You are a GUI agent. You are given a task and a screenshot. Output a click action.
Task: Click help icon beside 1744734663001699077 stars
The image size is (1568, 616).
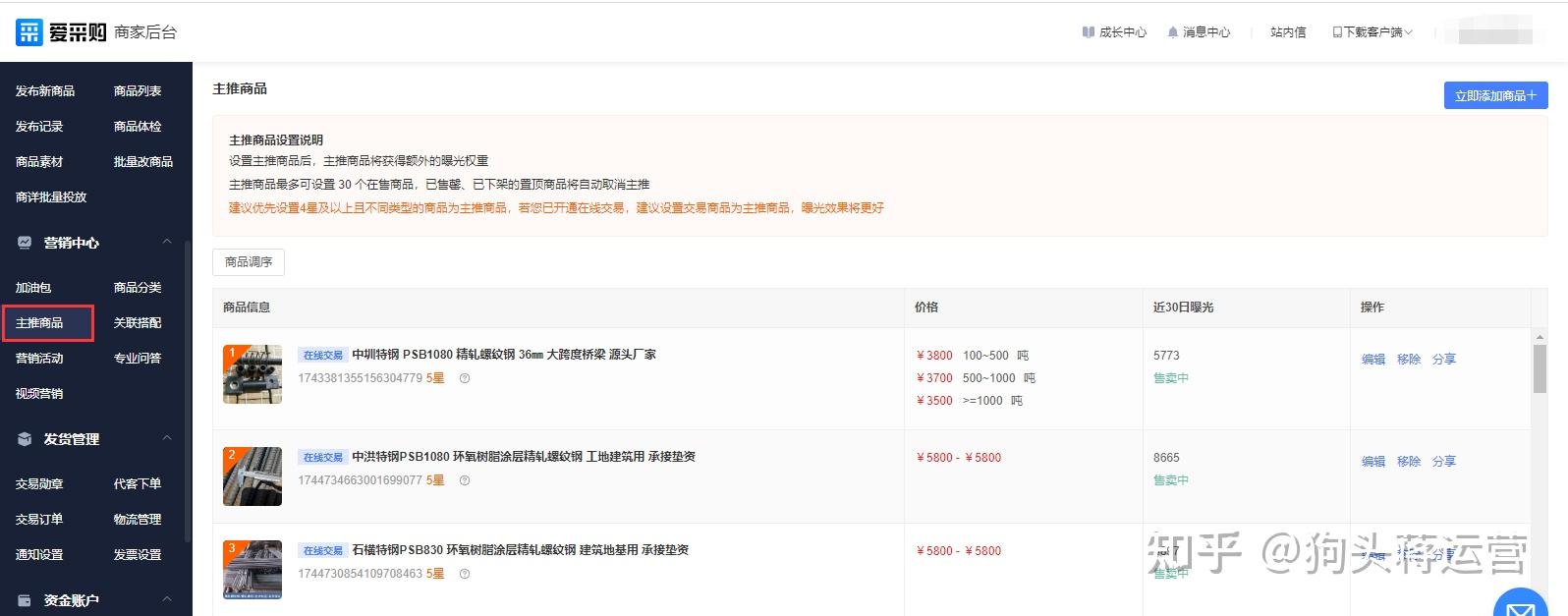click(x=465, y=480)
